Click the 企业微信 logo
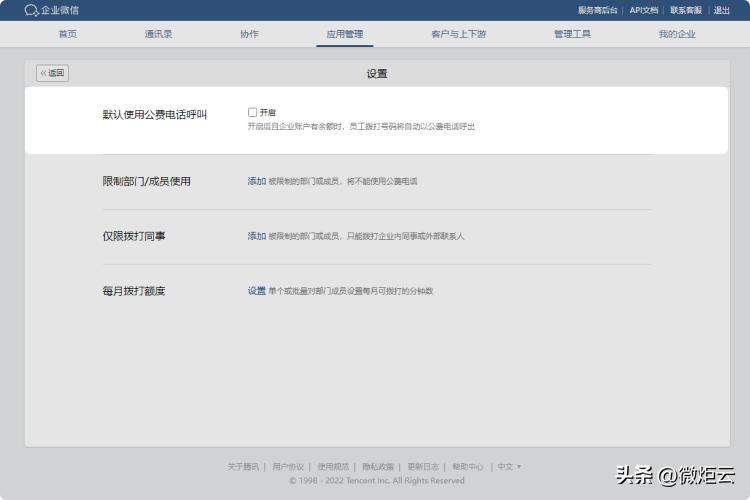This screenshot has height=500, width=750. pyautogui.click(x=52, y=10)
